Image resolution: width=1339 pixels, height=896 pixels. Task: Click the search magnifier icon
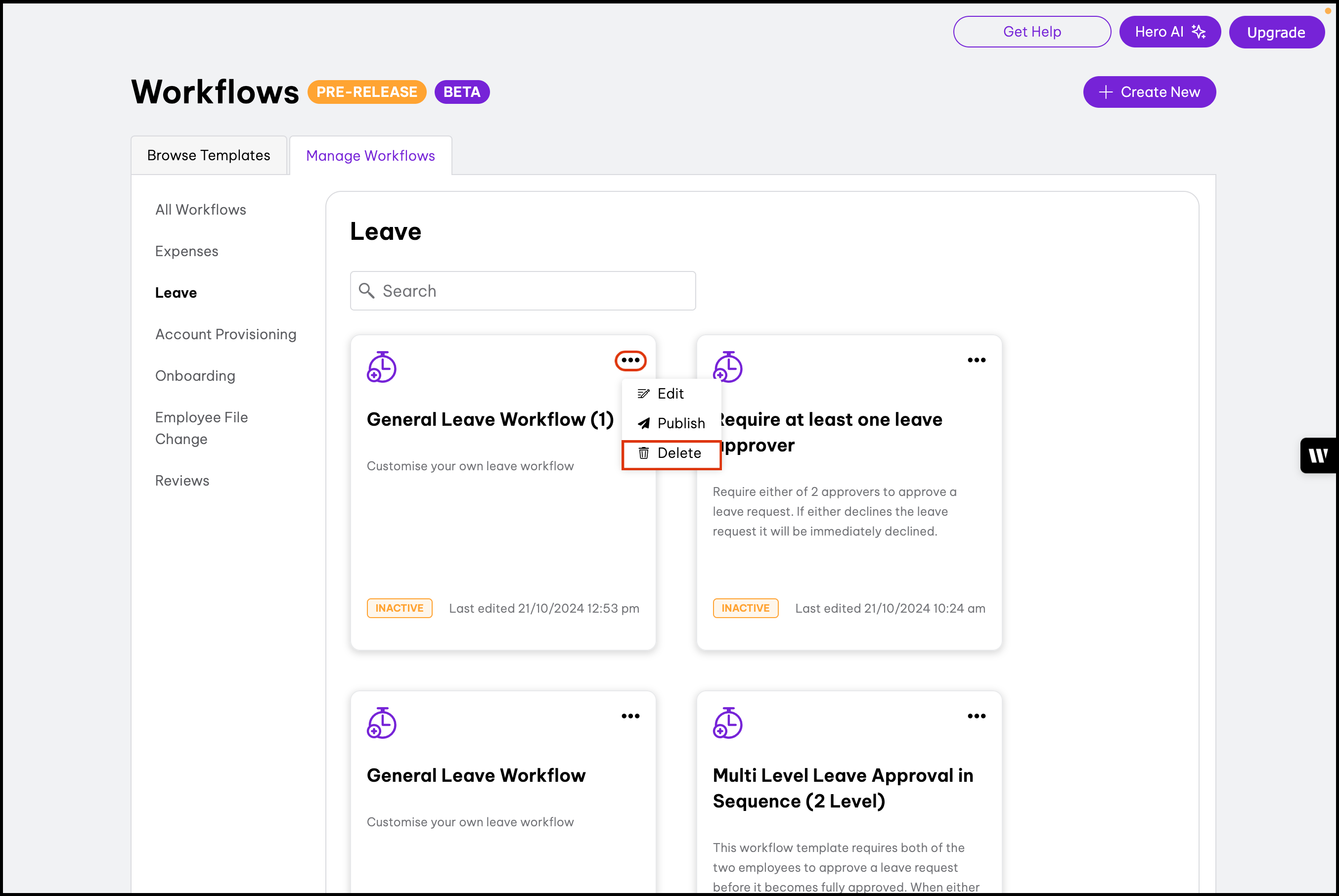(x=366, y=291)
